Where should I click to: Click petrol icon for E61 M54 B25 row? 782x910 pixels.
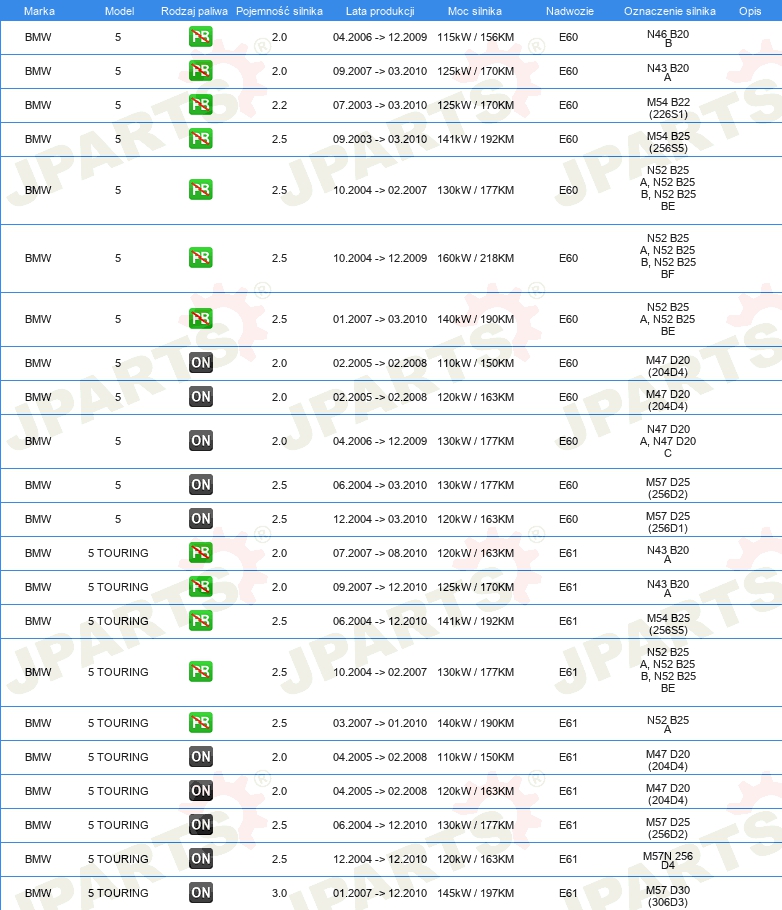[x=200, y=621]
